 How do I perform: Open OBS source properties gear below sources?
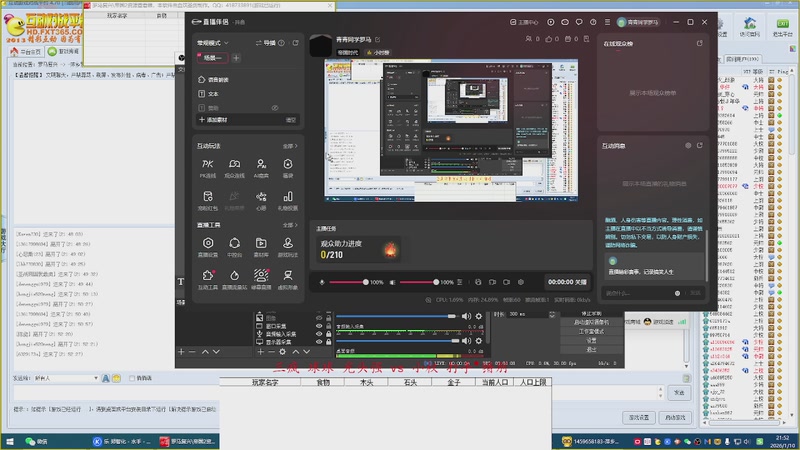282,352
